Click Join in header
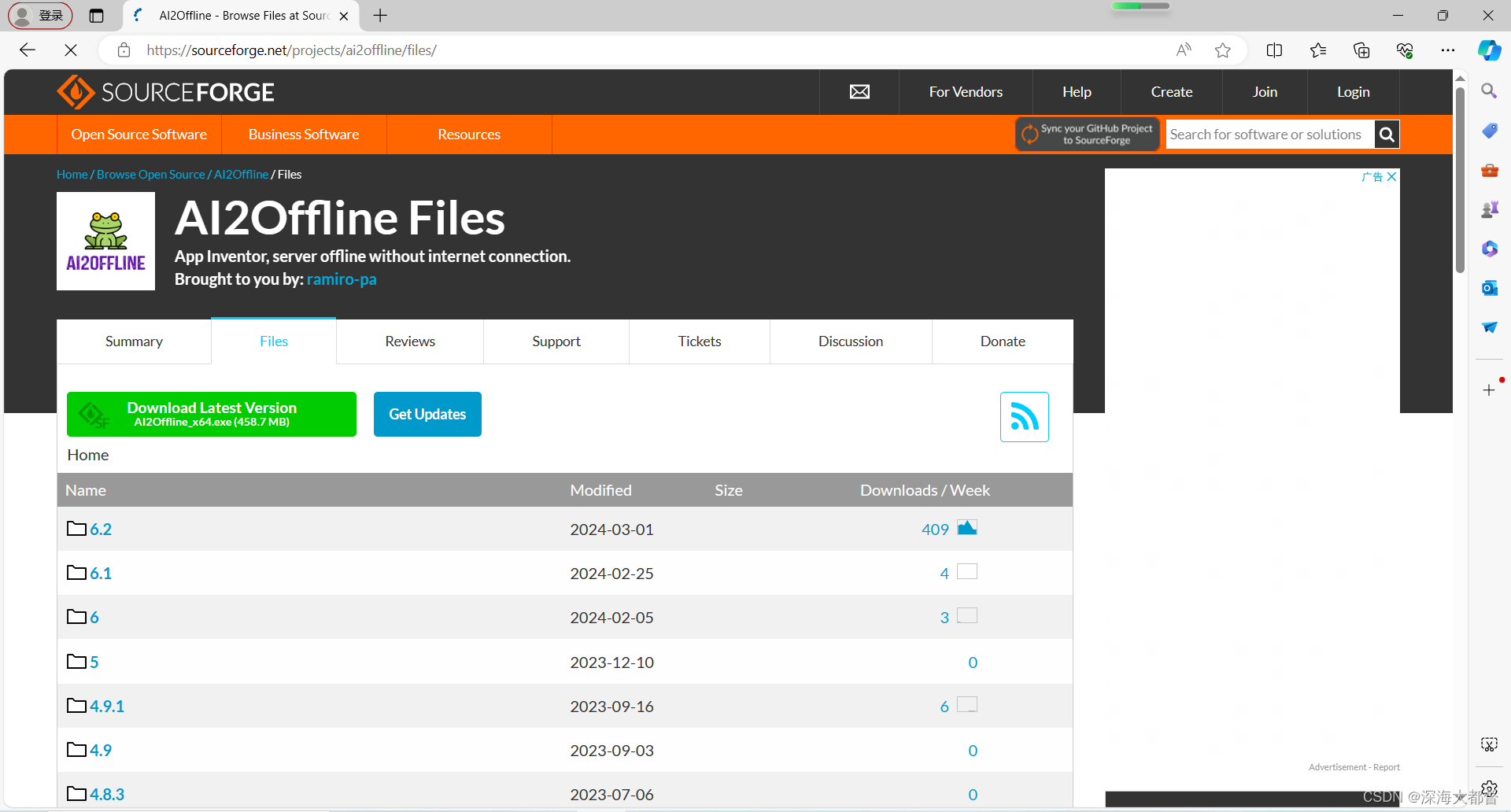This screenshot has width=1511, height=812. coord(1265,92)
